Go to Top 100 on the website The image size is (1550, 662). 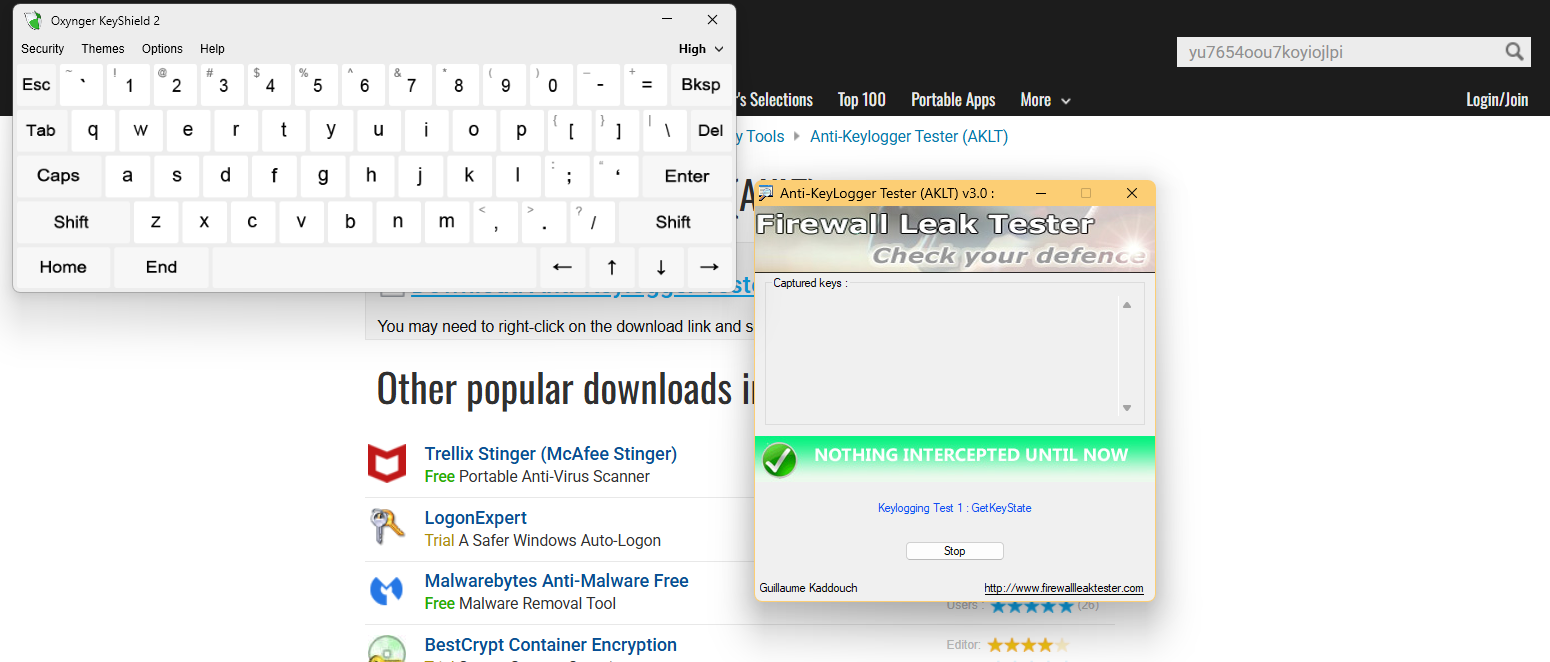pos(862,100)
